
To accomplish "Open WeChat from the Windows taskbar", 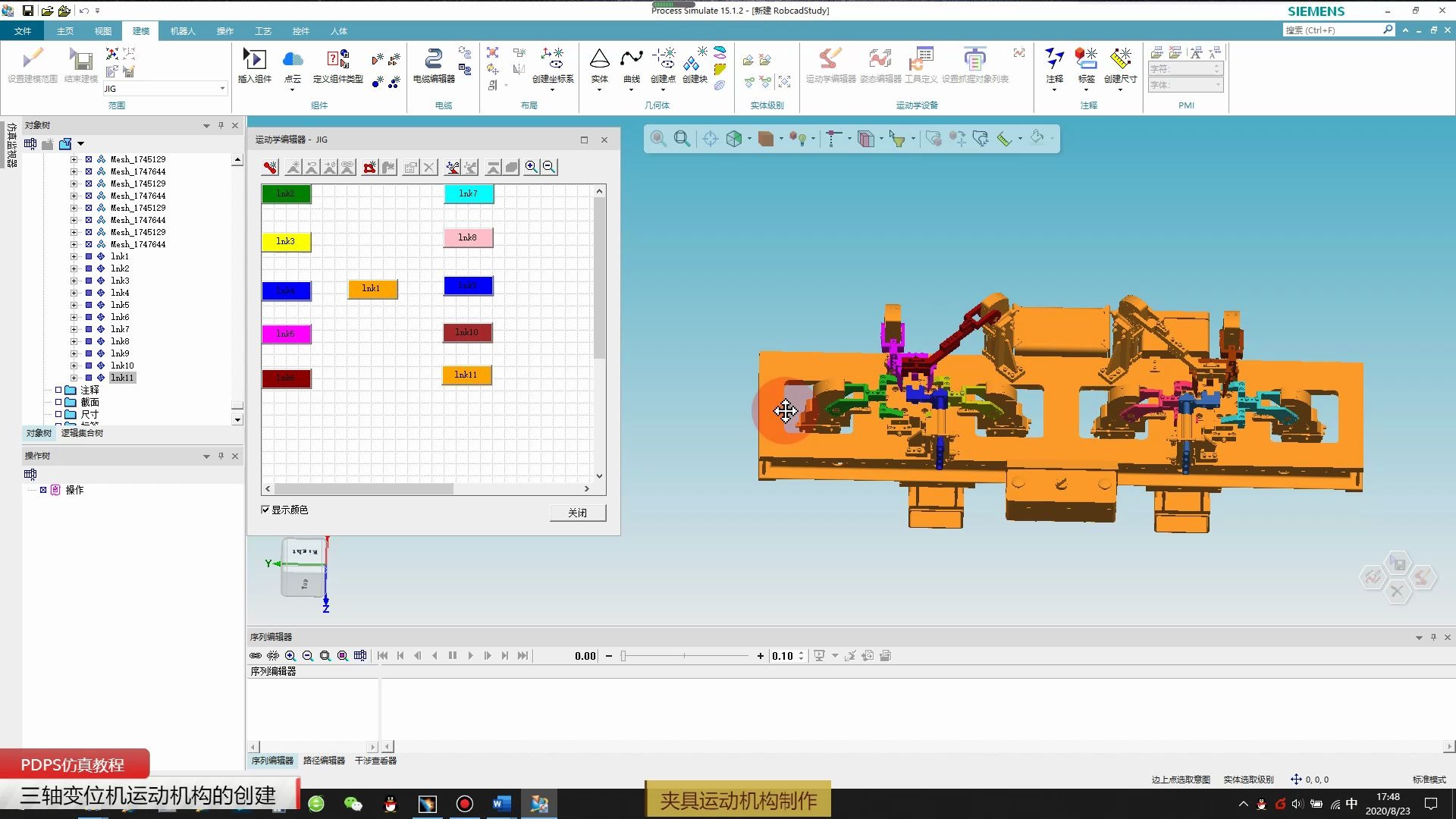I will point(353,804).
